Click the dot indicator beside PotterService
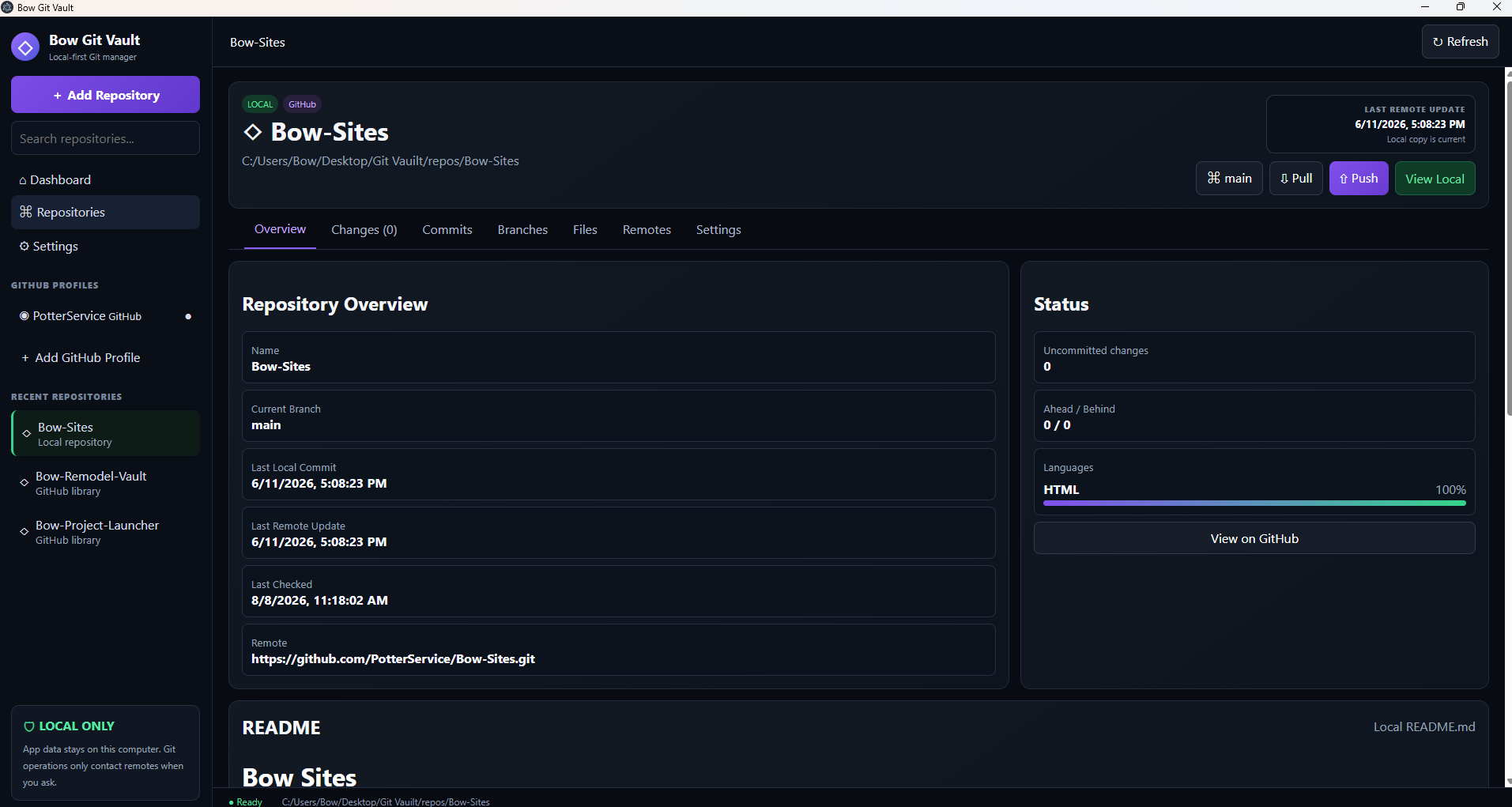 tap(188, 316)
